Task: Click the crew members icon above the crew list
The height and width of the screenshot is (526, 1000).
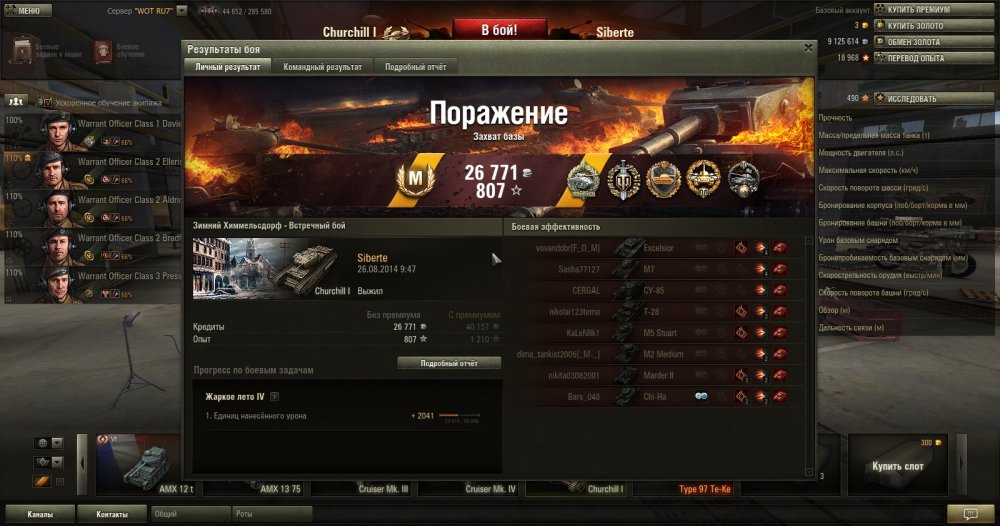Action: 16,101
